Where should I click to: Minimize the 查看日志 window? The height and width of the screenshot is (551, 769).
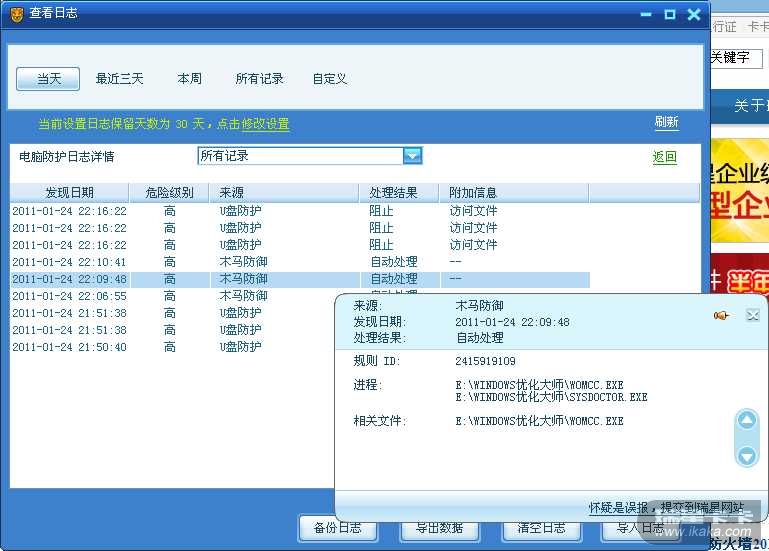(646, 15)
